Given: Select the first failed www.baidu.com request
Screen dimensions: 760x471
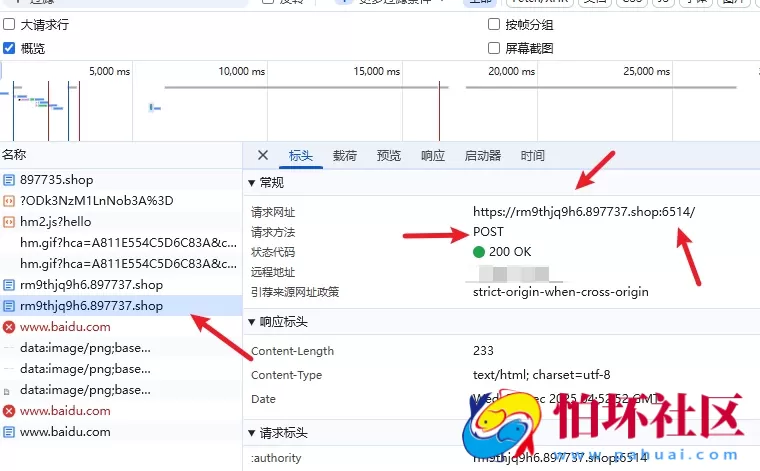Looking at the screenshot, I should tap(121, 327).
